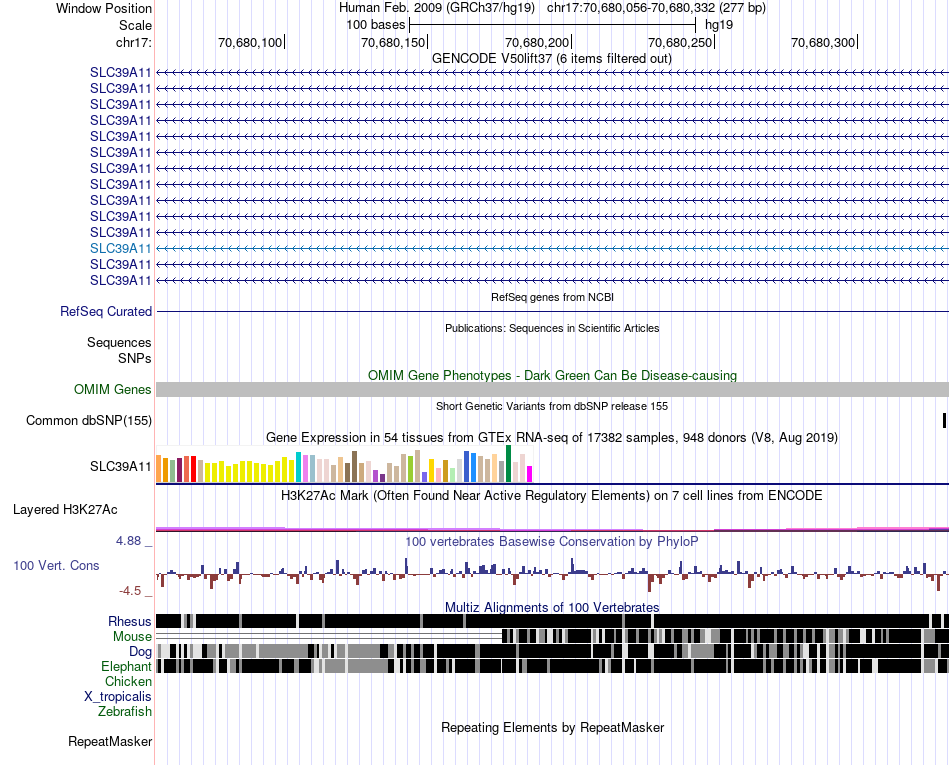Image resolution: width=950 pixels, height=765 pixels.
Task: Click the OMIM Genes track label
Action: [x=113, y=389]
